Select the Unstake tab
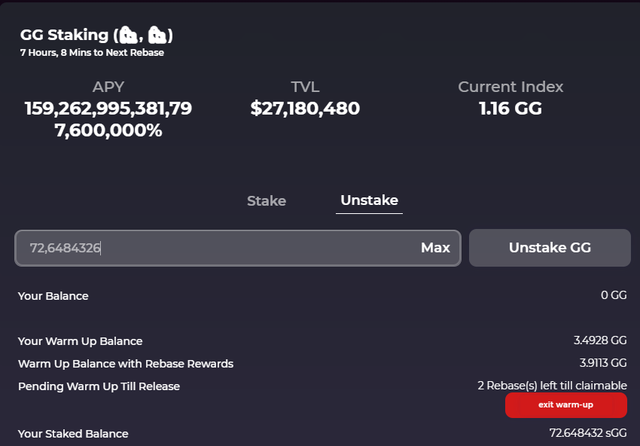 pos(369,200)
